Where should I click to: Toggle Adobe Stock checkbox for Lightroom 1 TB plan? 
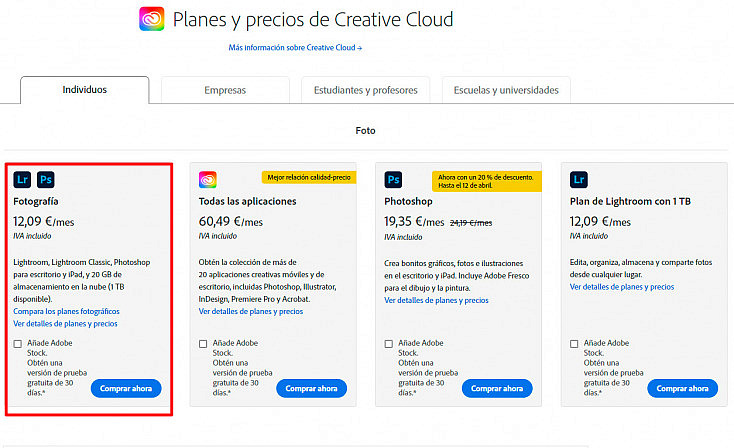point(574,344)
